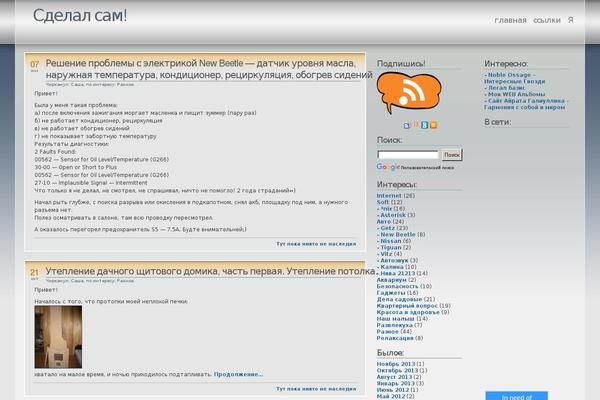This screenshot has width=600, height=400.
Task: Click the '21' date badge on second post
Action: coord(34,273)
